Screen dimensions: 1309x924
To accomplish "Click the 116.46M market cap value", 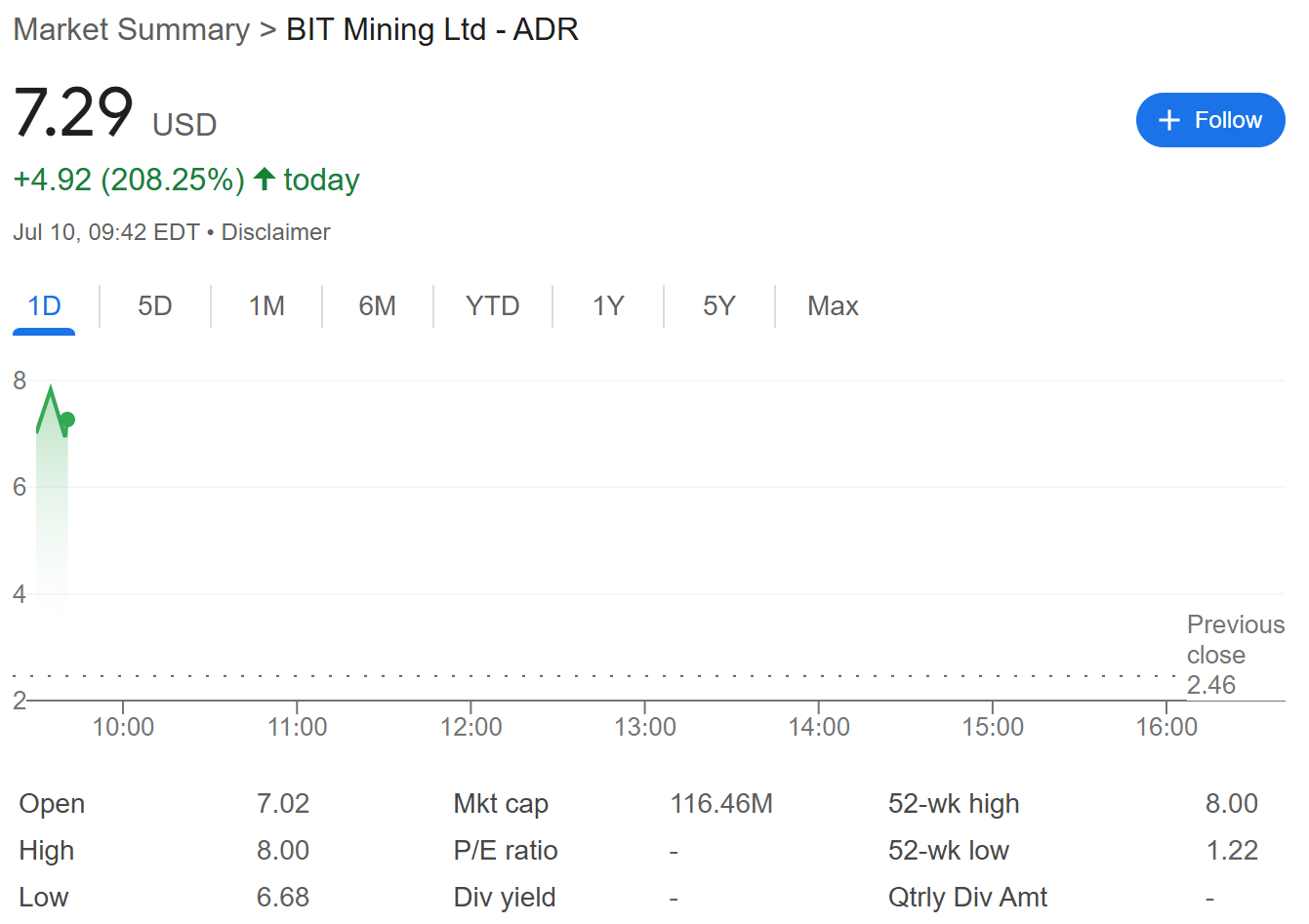I will click(x=721, y=804).
